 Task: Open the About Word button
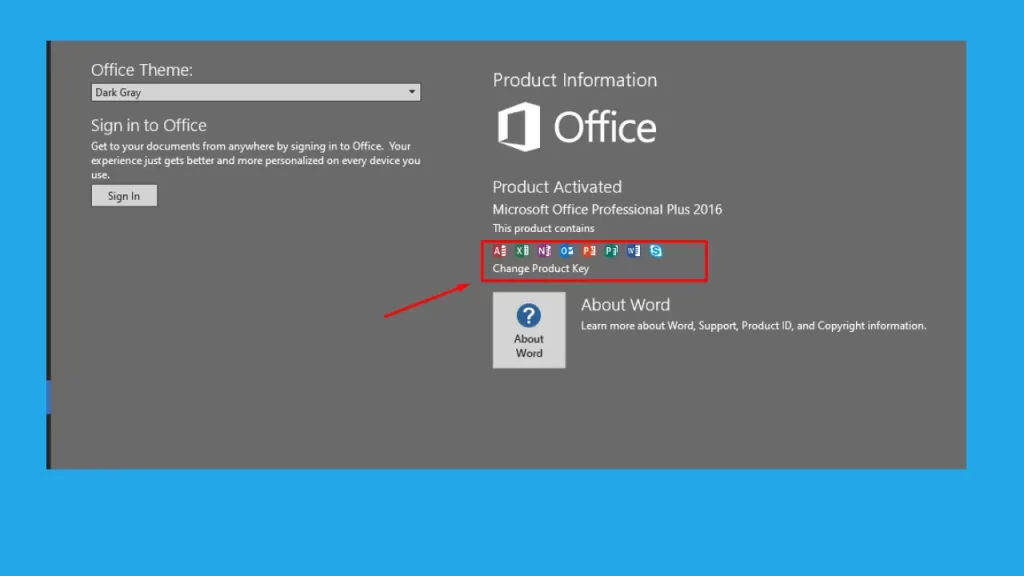point(529,330)
